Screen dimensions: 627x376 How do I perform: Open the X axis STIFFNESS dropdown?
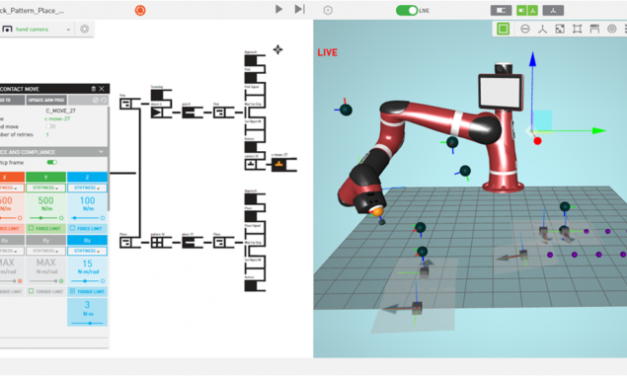pos(12,188)
